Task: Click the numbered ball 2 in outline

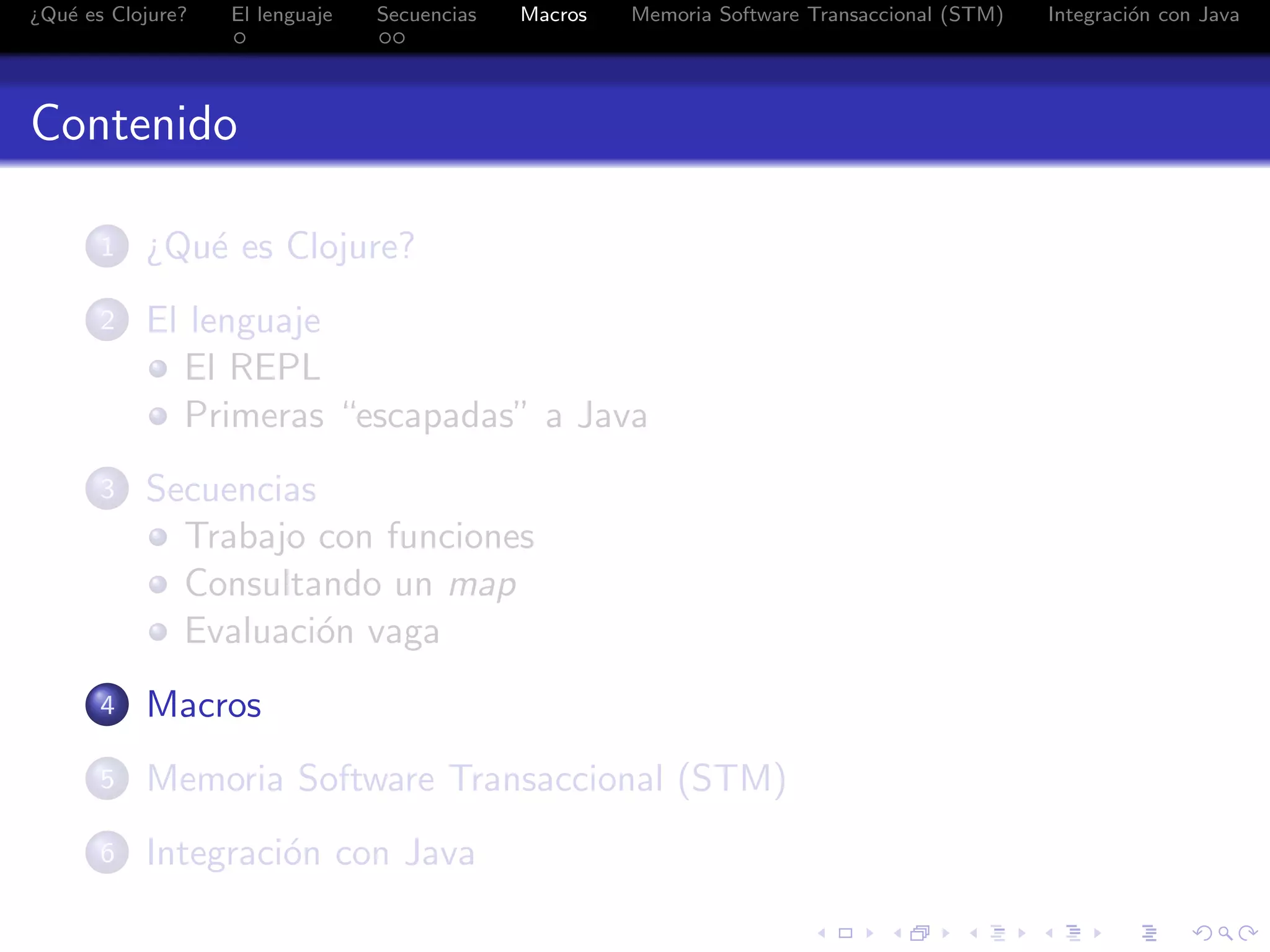Action: pyautogui.click(x=107, y=320)
